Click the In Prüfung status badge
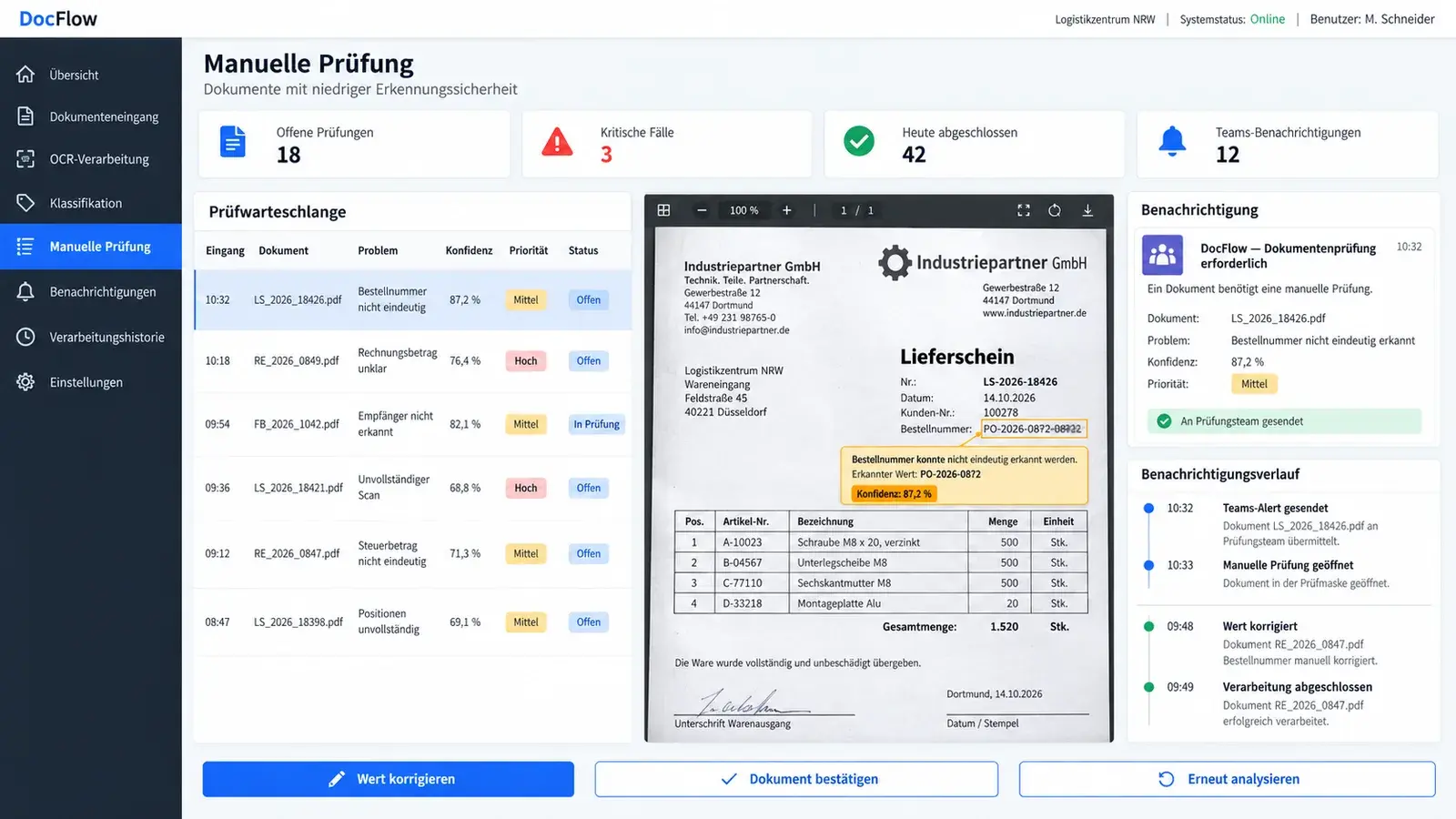 pos(596,424)
